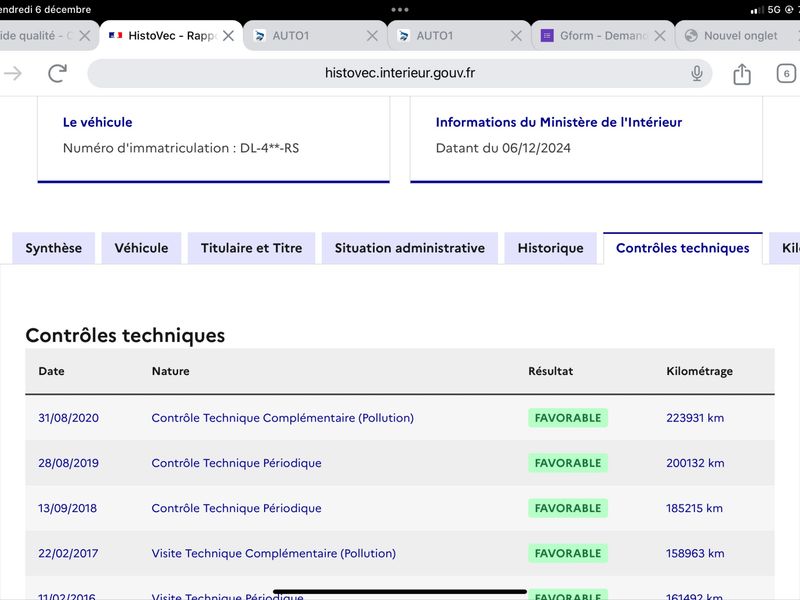Close the 'ide qualité' tab
The height and width of the screenshot is (600, 800).
click(85, 36)
